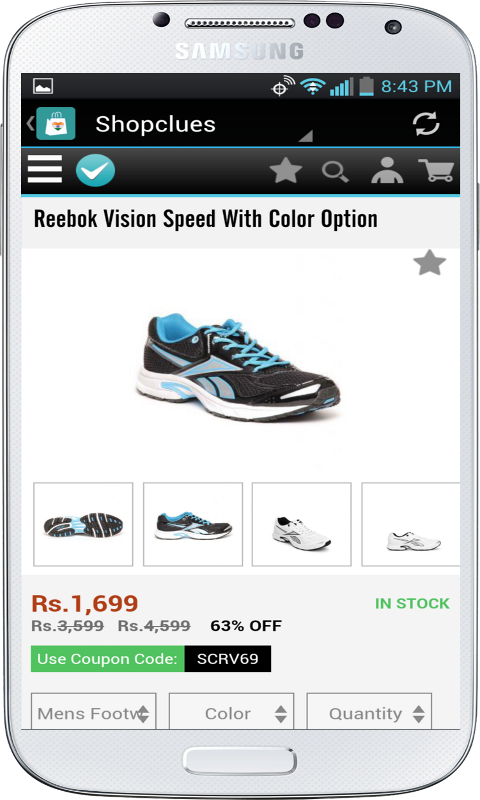Expand the Mens Footwear size dropdown
480x800 pixels.
pyautogui.click(x=94, y=711)
